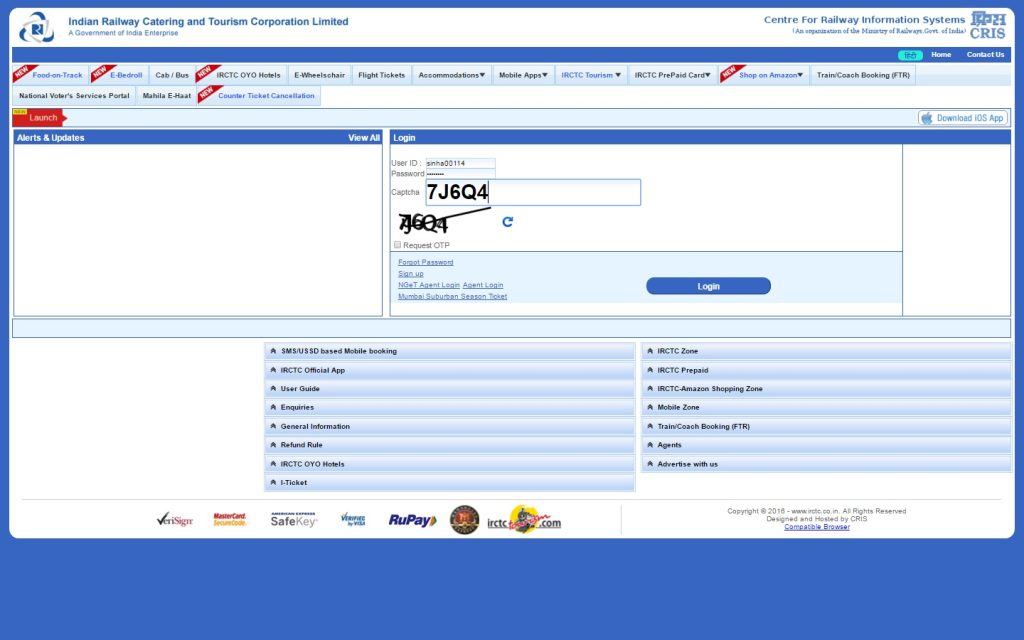
Task: Switch language with the Hindi toggle button
Action: pos(909,55)
